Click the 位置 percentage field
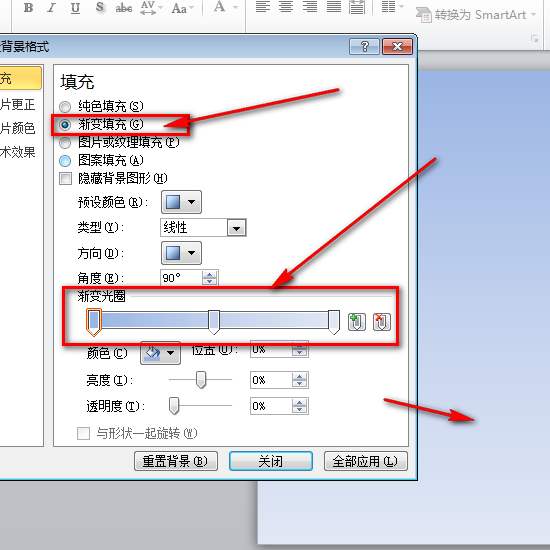This screenshot has width=550, height=550. point(270,349)
